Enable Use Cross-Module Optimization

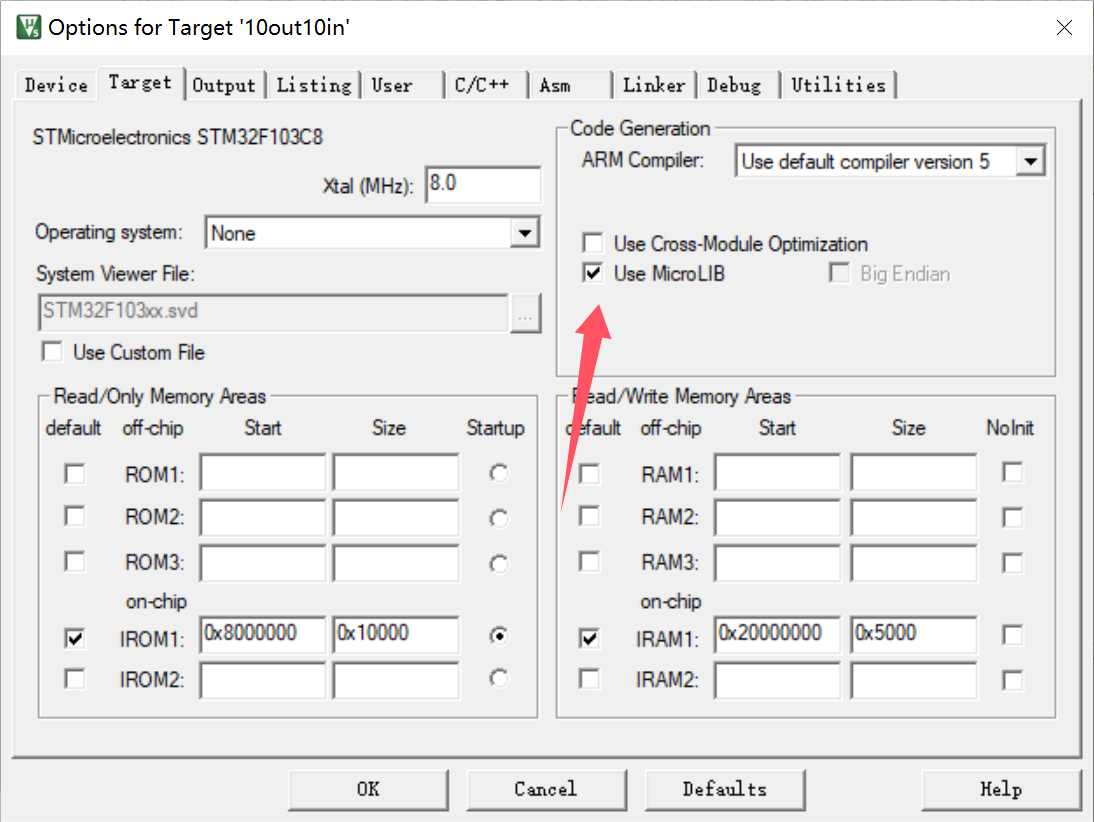pyautogui.click(x=592, y=243)
